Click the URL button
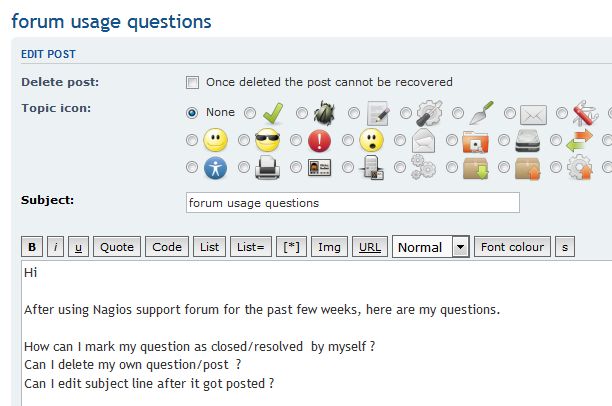This screenshot has width=612, height=406. coord(369,247)
